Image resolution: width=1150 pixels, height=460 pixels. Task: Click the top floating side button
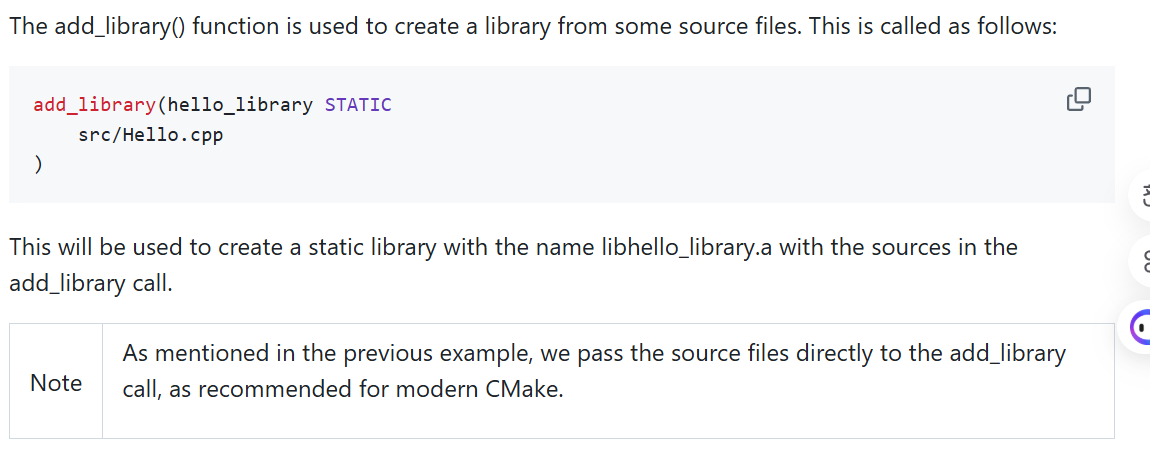click(x=1143, y=195)
